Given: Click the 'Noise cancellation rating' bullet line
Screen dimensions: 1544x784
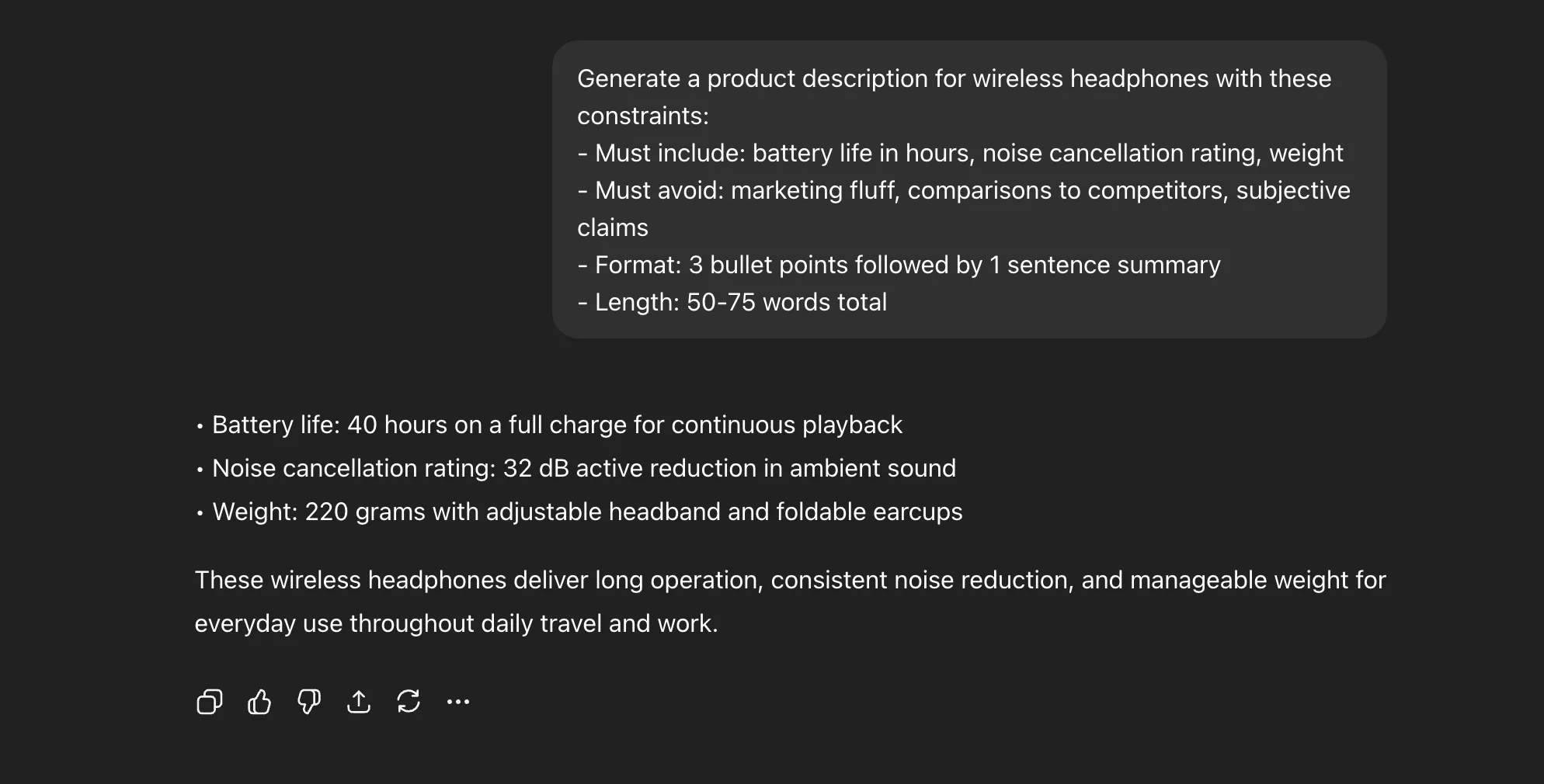Looking at the screenshot, I should click(582, 468).
